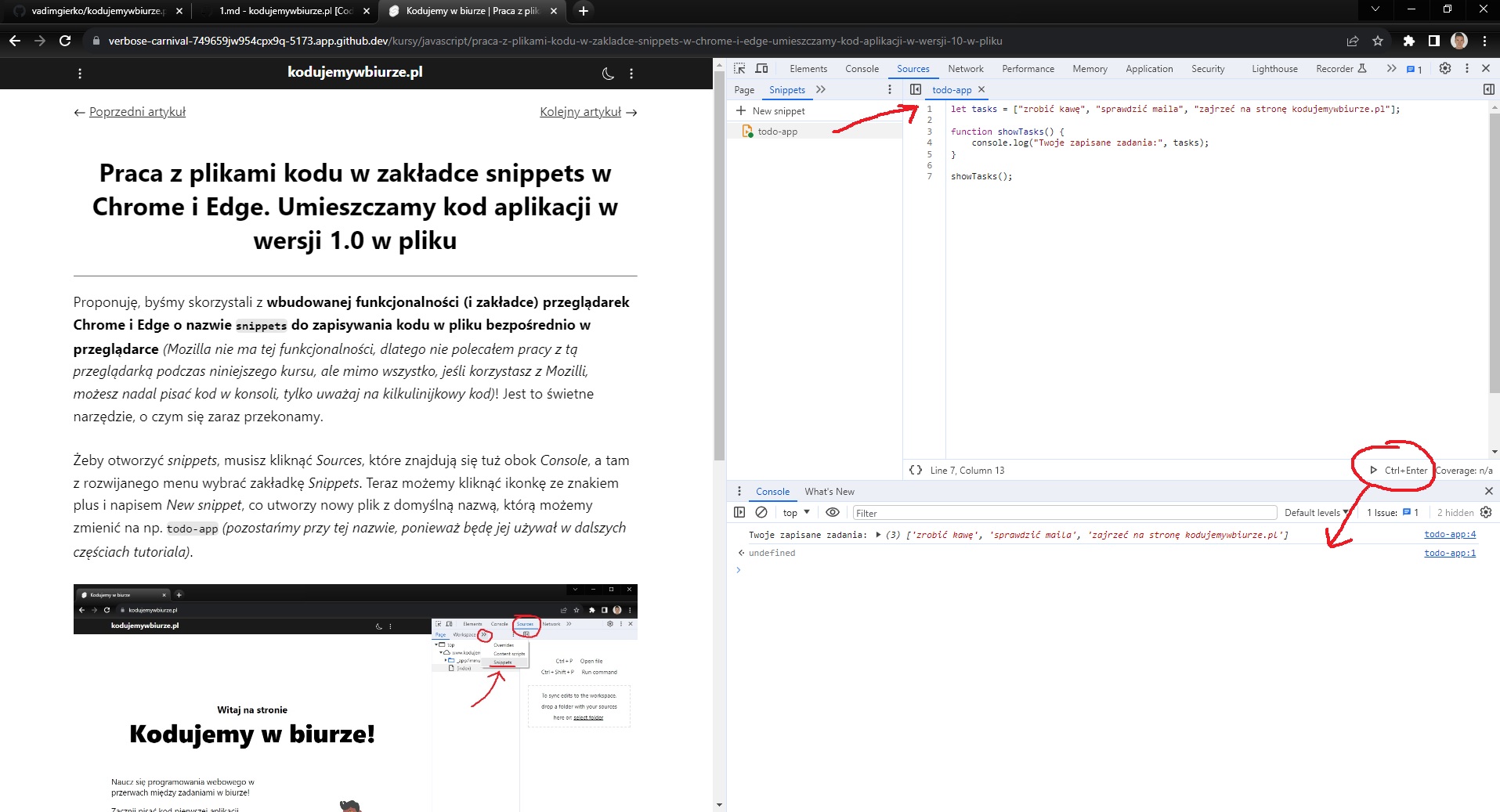
Task: Open the website right three-dot menu
Action: point(631,74)
